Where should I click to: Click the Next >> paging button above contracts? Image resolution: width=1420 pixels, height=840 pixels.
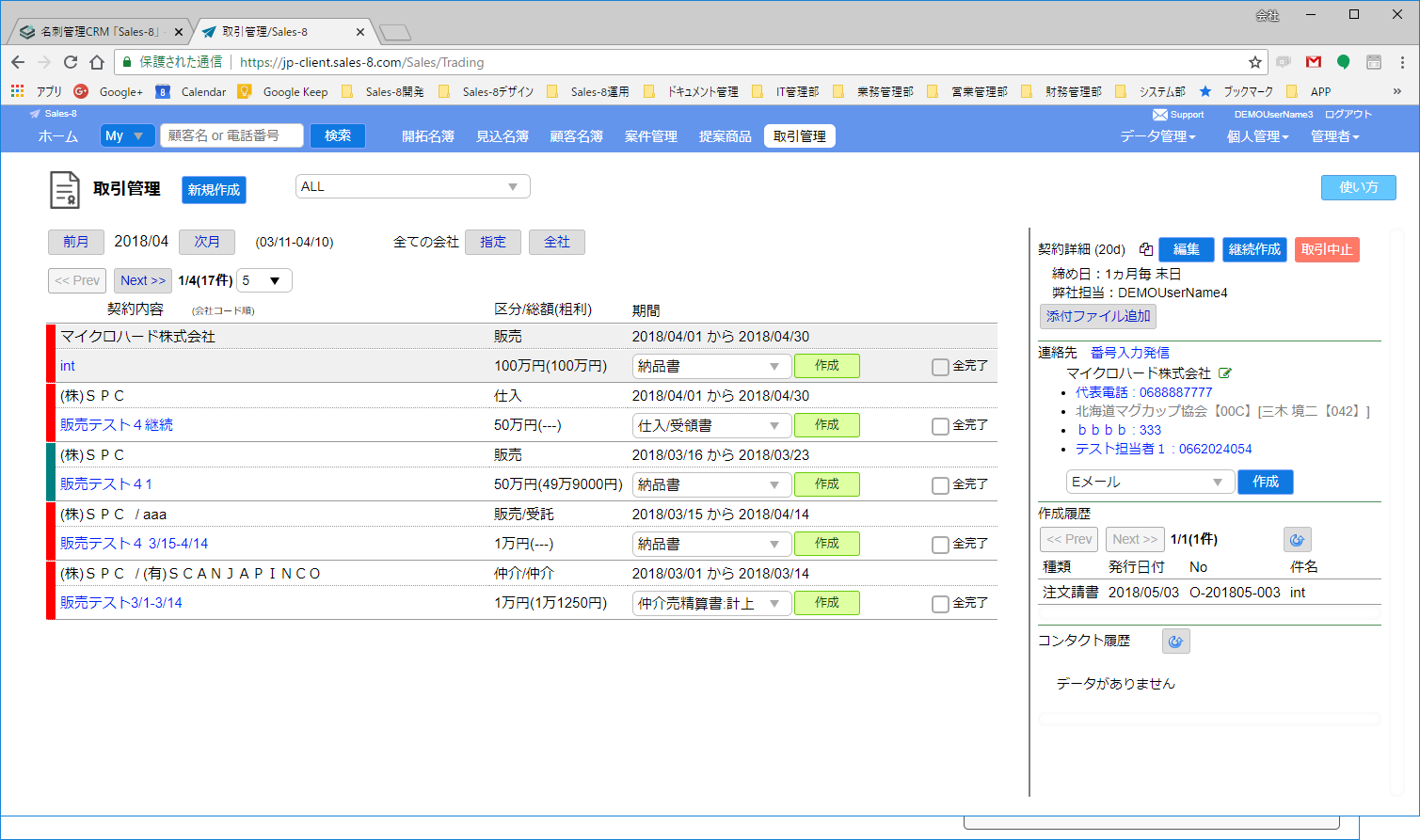[143, 280]
